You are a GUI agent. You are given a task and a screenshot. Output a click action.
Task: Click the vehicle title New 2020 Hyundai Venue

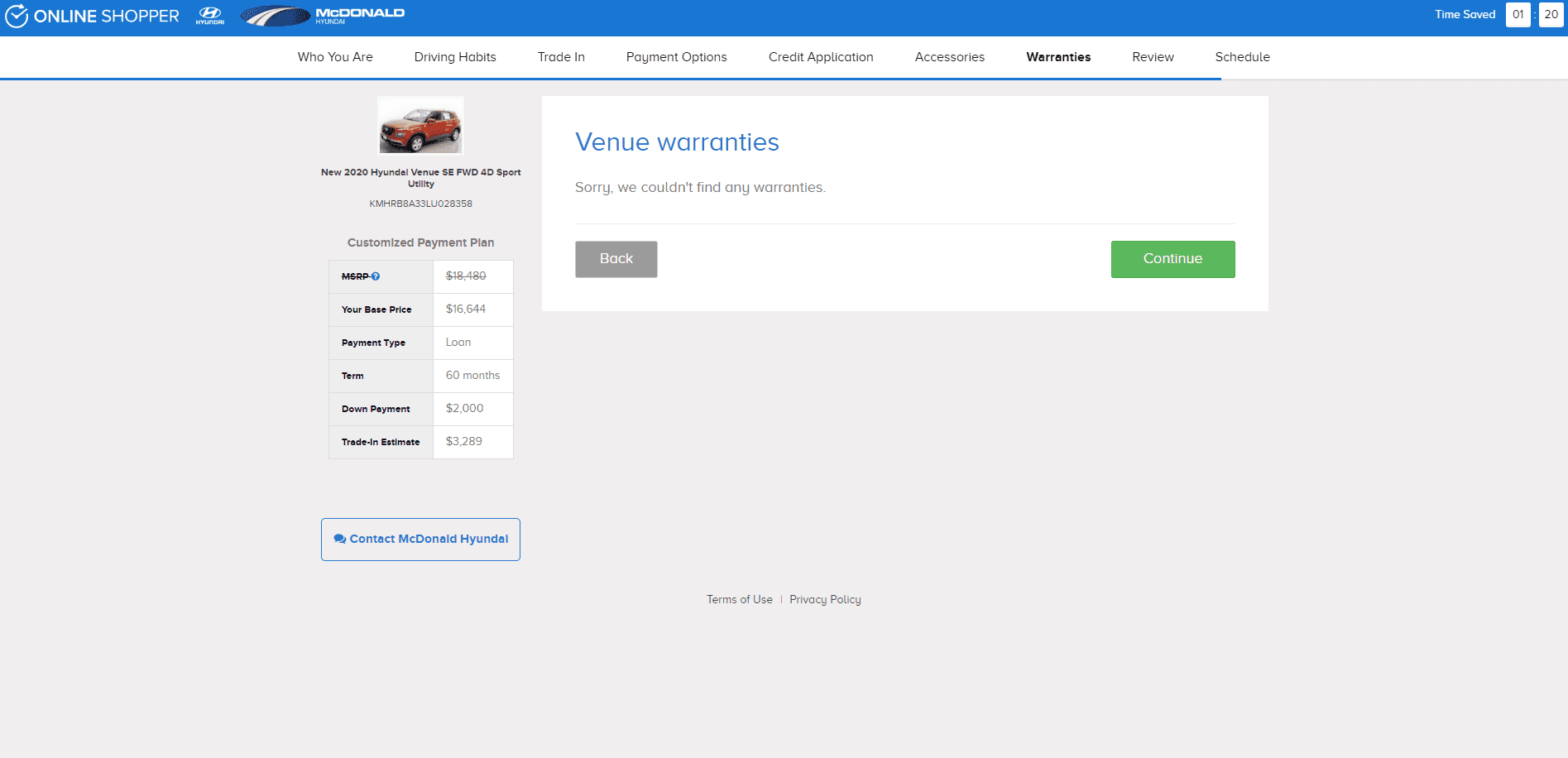[420, 178]
